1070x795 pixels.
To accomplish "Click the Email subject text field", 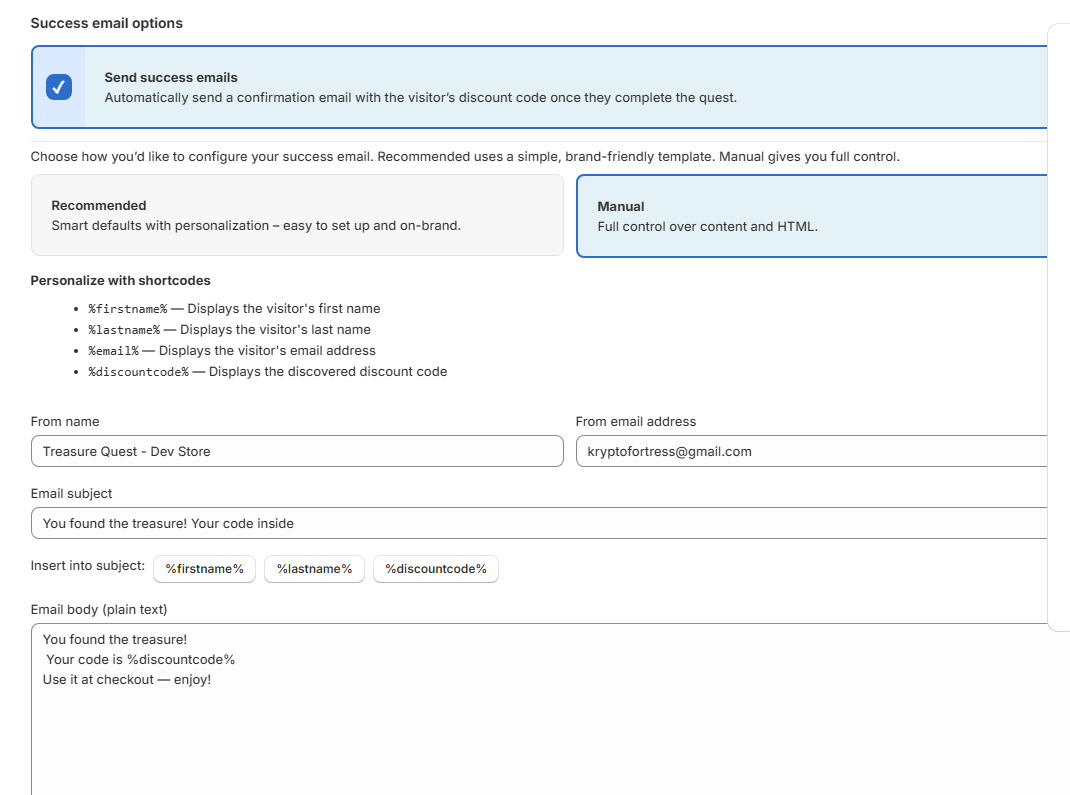I will pos(540,523).
